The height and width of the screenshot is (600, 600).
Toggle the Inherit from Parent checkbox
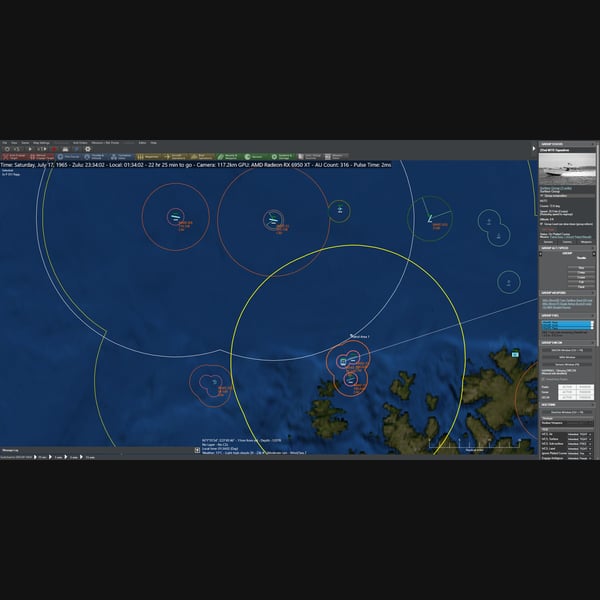pos(543,379)
